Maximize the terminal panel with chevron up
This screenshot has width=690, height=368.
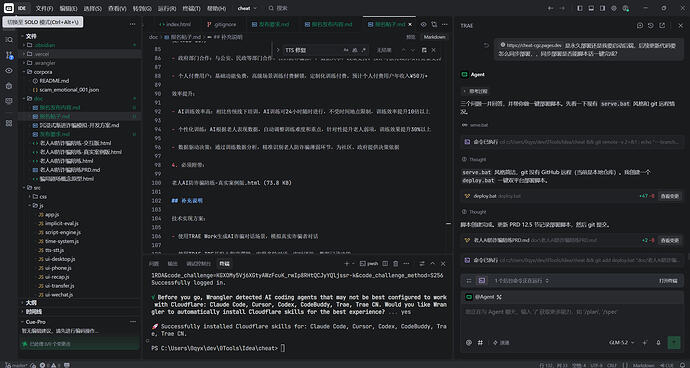[432, 263]
